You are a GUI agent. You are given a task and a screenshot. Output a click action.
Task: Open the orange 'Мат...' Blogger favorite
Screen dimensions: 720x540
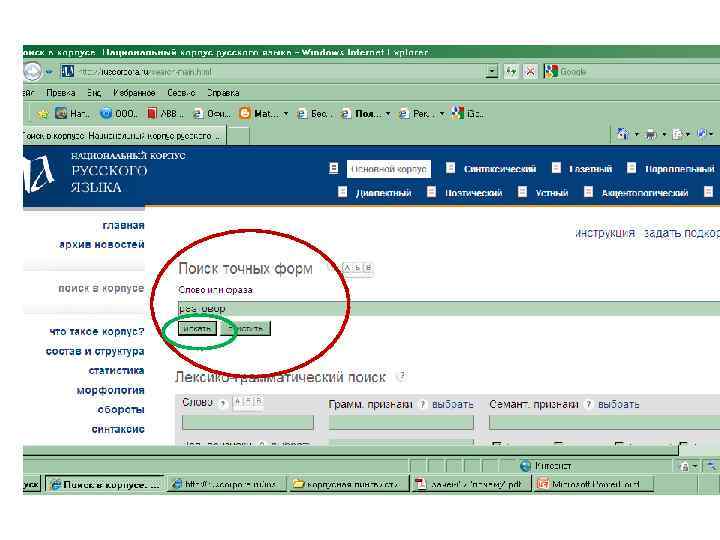point(259,113)
